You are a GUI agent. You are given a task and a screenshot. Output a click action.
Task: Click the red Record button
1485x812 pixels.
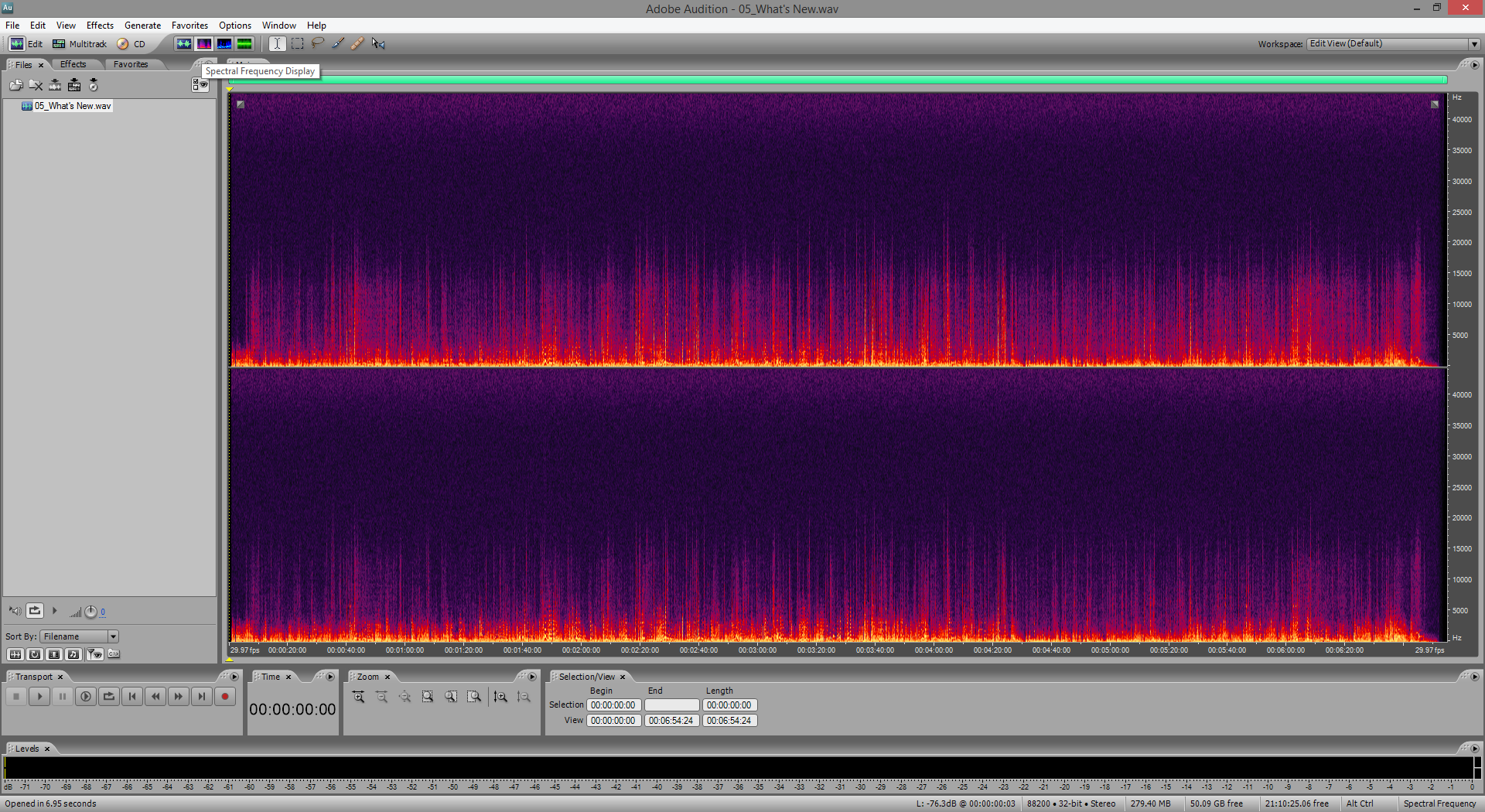(225, 697)
